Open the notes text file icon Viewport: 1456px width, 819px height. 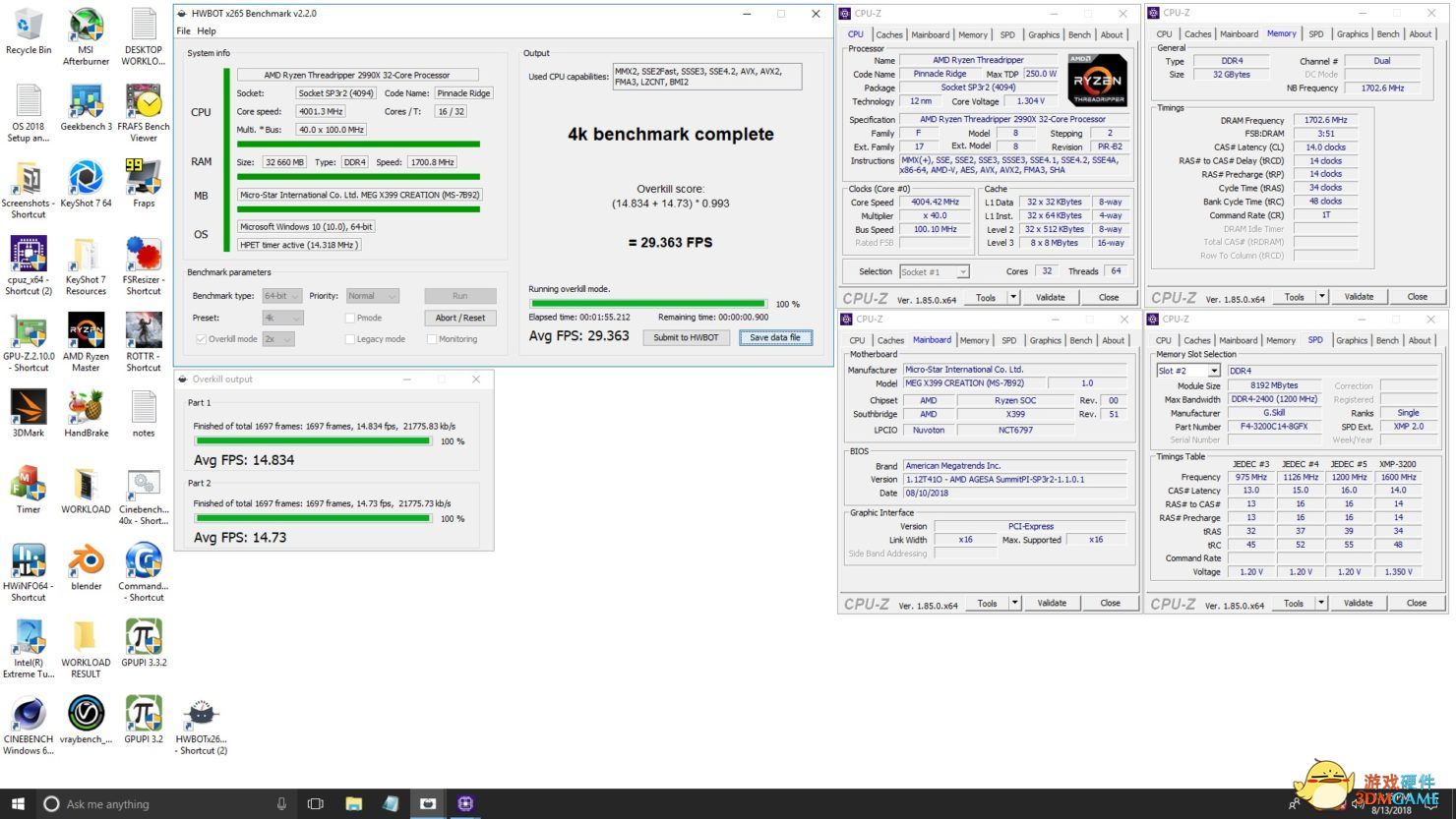pos(144,414)
